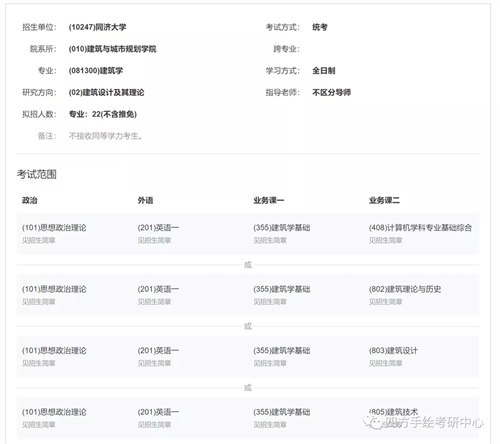
Task: Click the 考试范围 section heading
Action: tap(37, 174)
